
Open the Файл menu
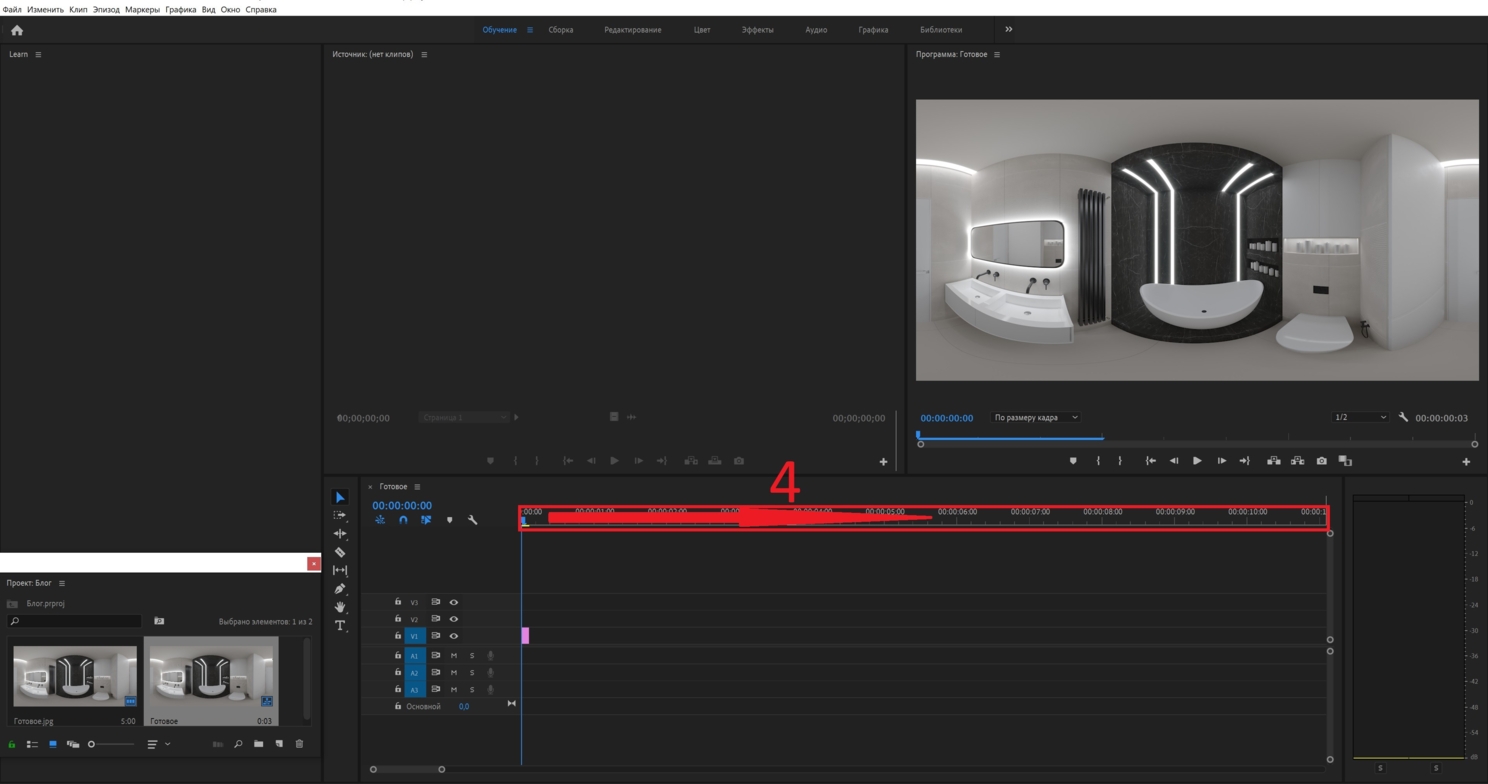(12, 9)
